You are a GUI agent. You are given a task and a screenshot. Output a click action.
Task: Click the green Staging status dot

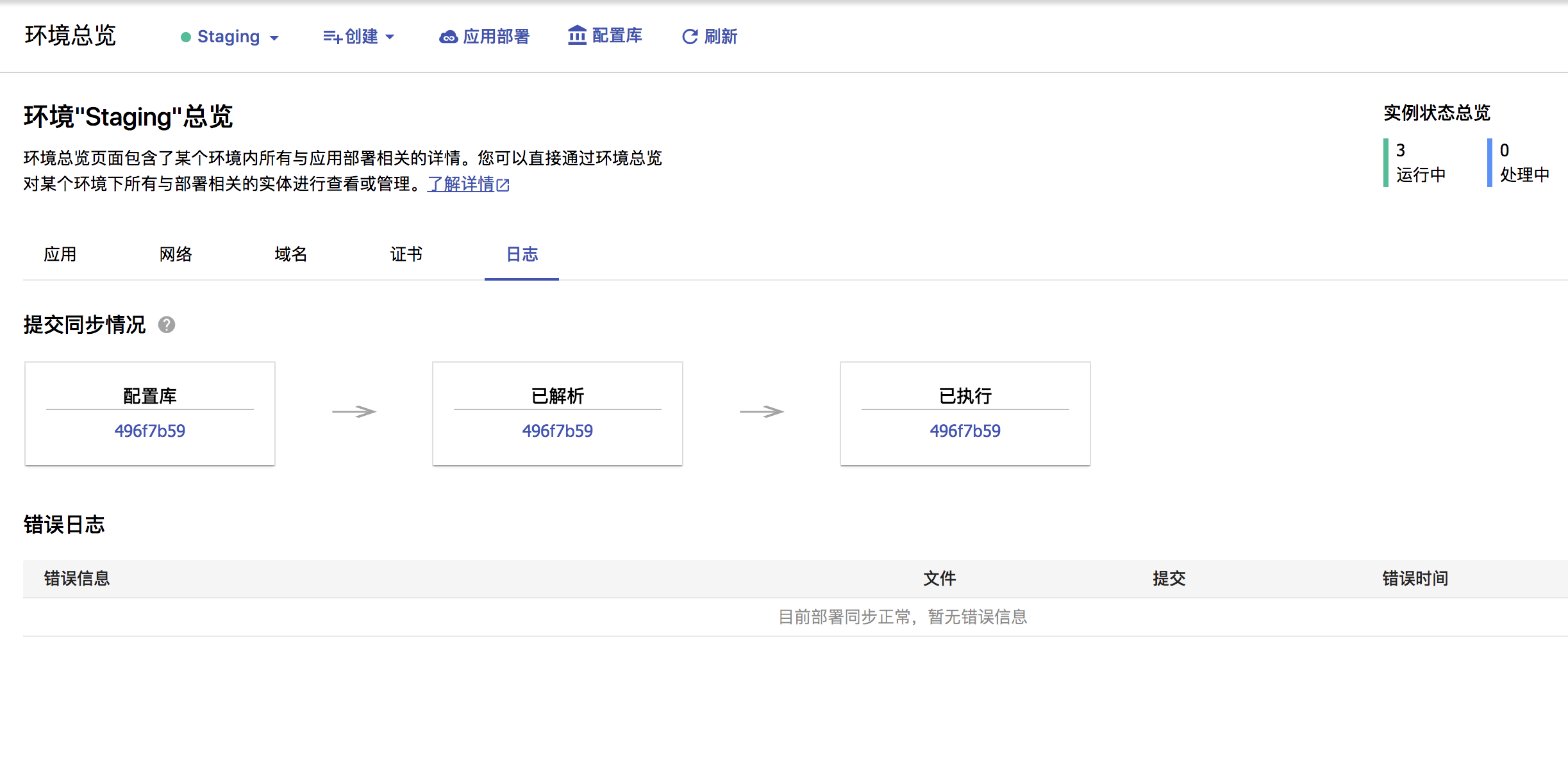(x=186, y=37)
